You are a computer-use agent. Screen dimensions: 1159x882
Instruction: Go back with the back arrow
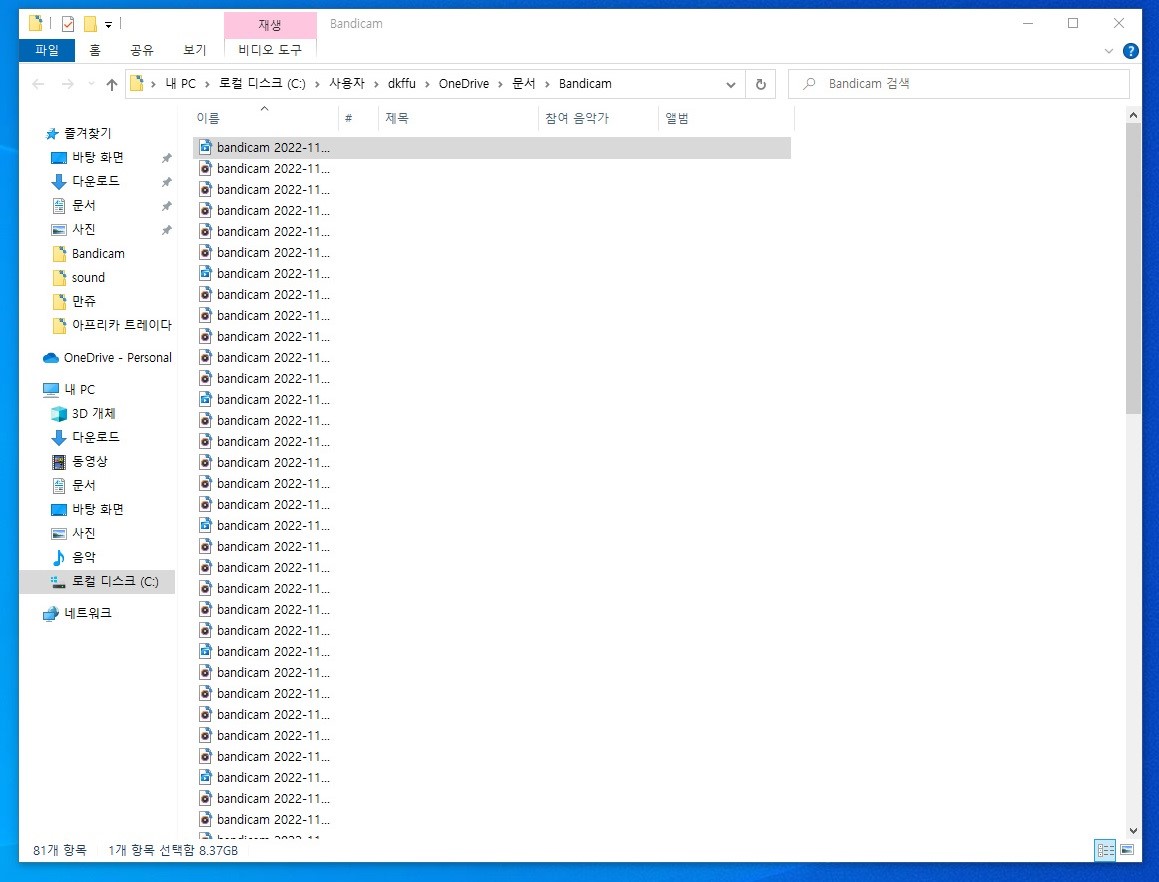(38, 84)
